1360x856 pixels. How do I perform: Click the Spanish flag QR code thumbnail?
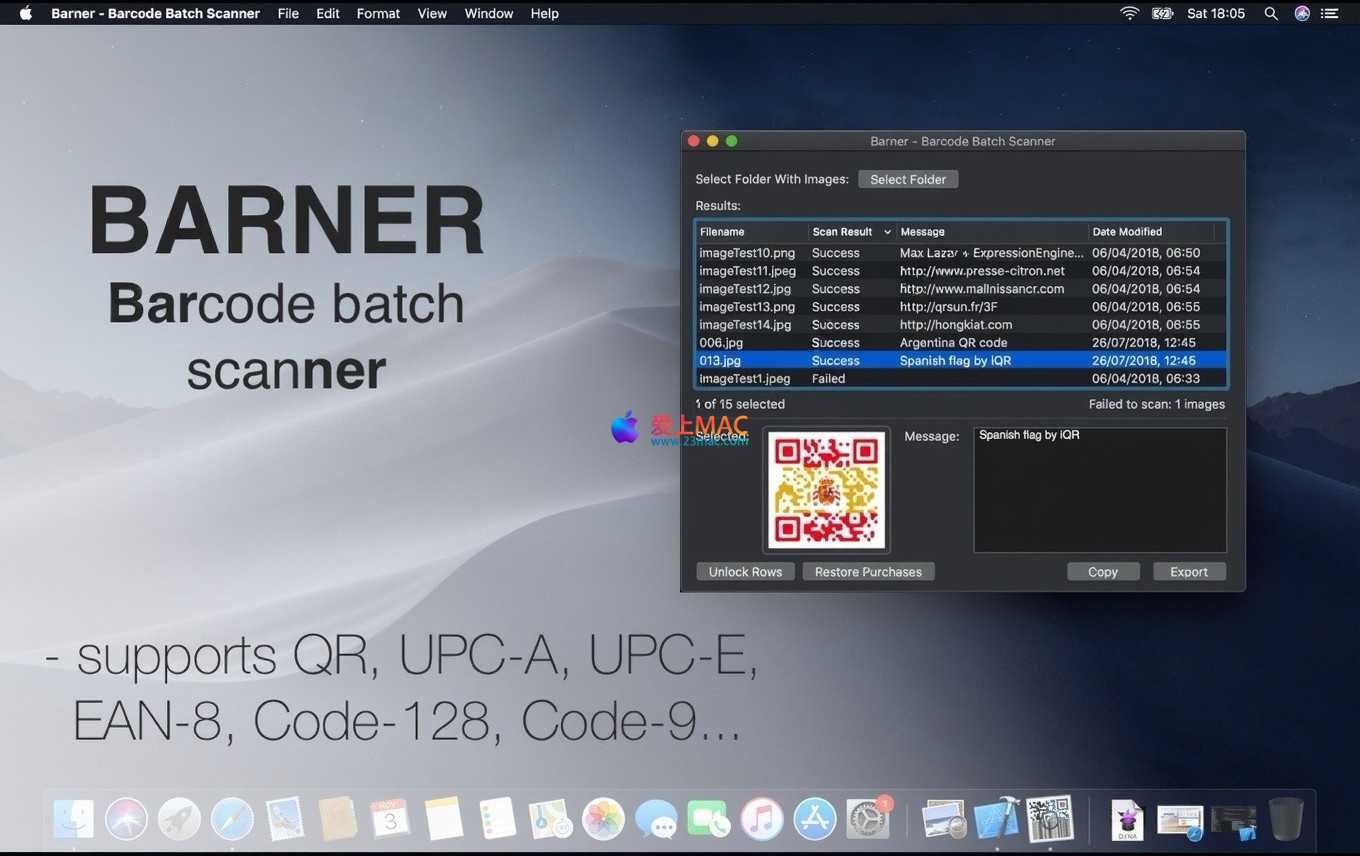coord(826,490)
